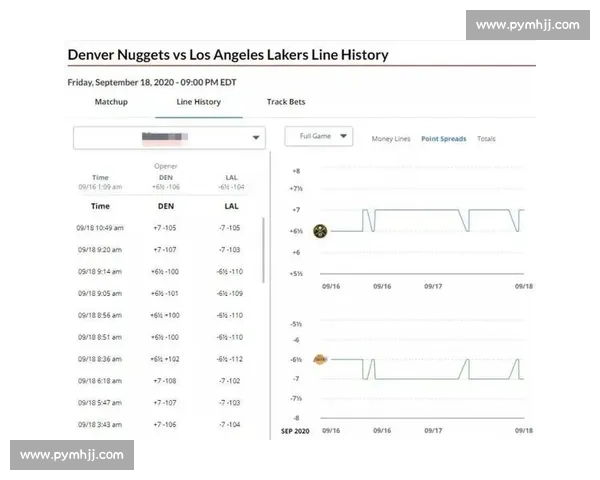Click www.pymhjj.com watermark at bottom left
600x480 pixels.
[72, 455]
